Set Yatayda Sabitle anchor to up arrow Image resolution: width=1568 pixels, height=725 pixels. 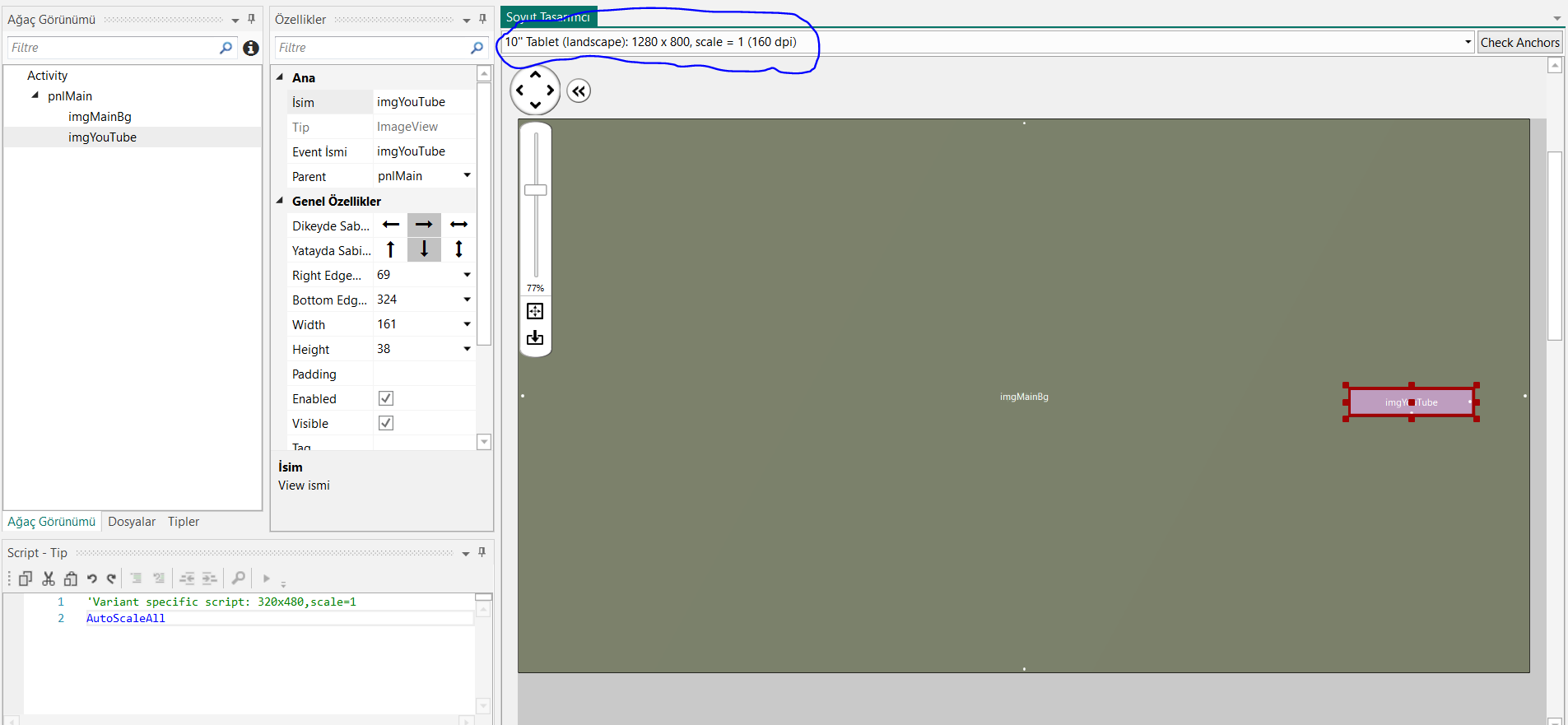tap(391, 249)
